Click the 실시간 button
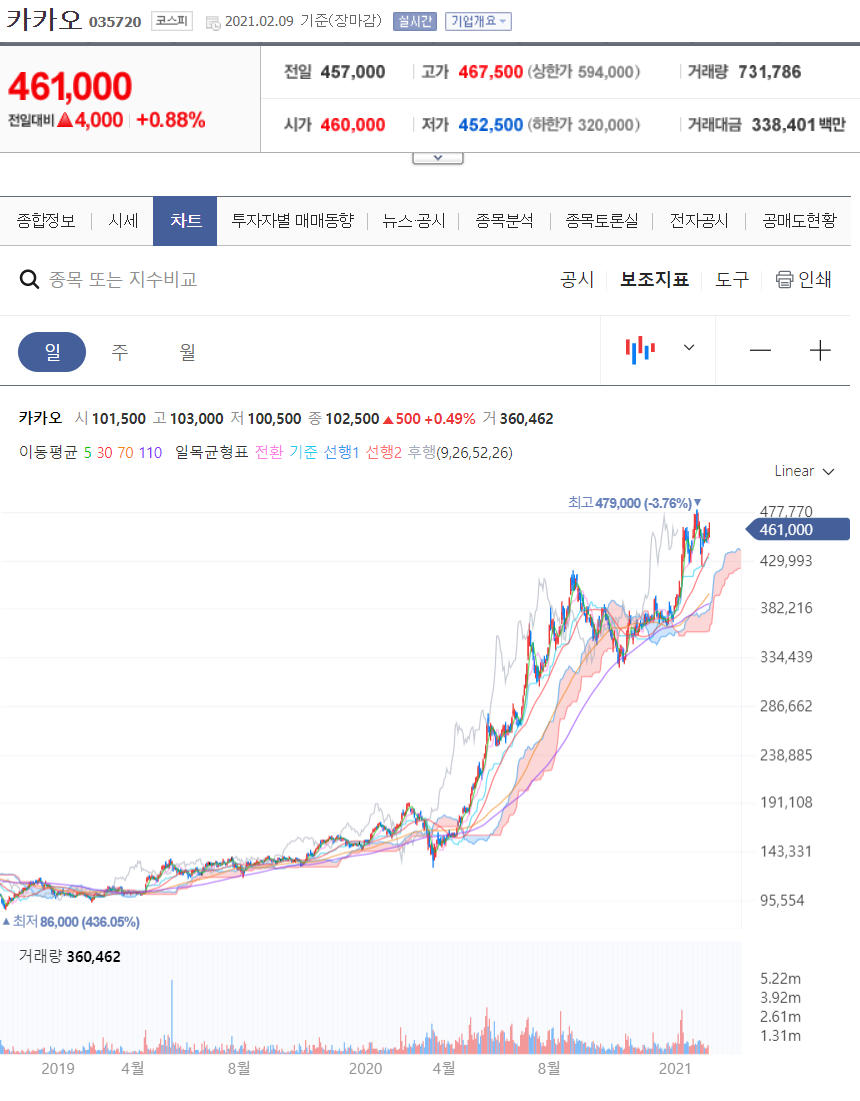This screenshot has height=1101, width=860. click(x=415, y=22)
